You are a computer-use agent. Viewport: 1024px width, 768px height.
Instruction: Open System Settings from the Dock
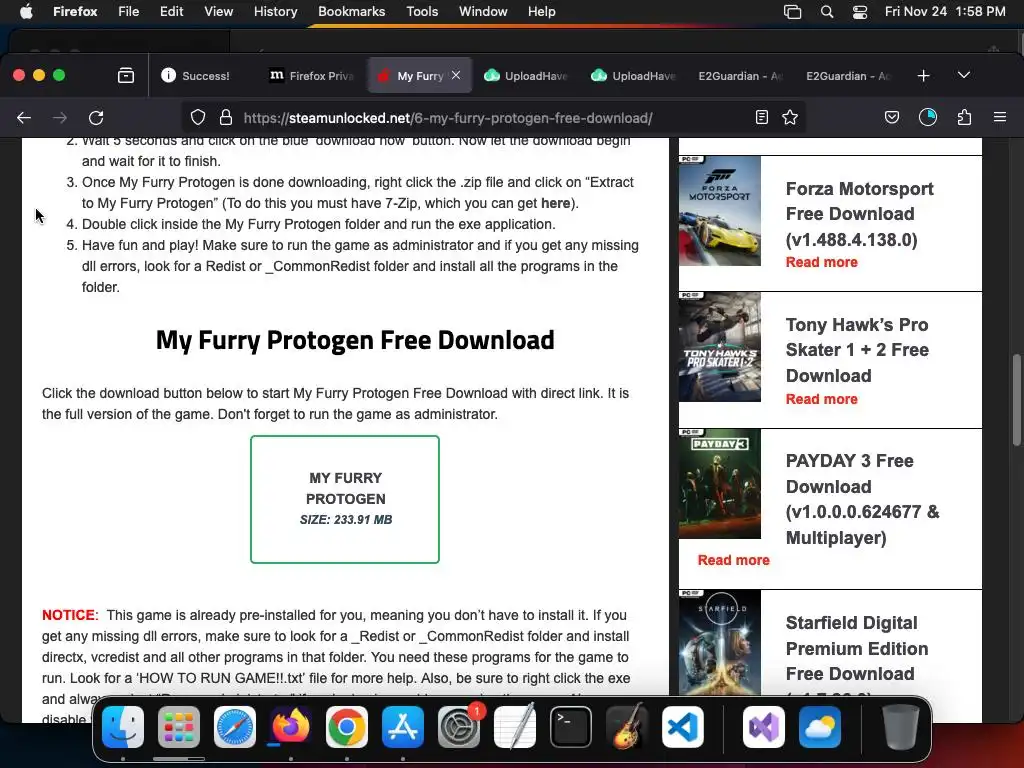[459, 727]
